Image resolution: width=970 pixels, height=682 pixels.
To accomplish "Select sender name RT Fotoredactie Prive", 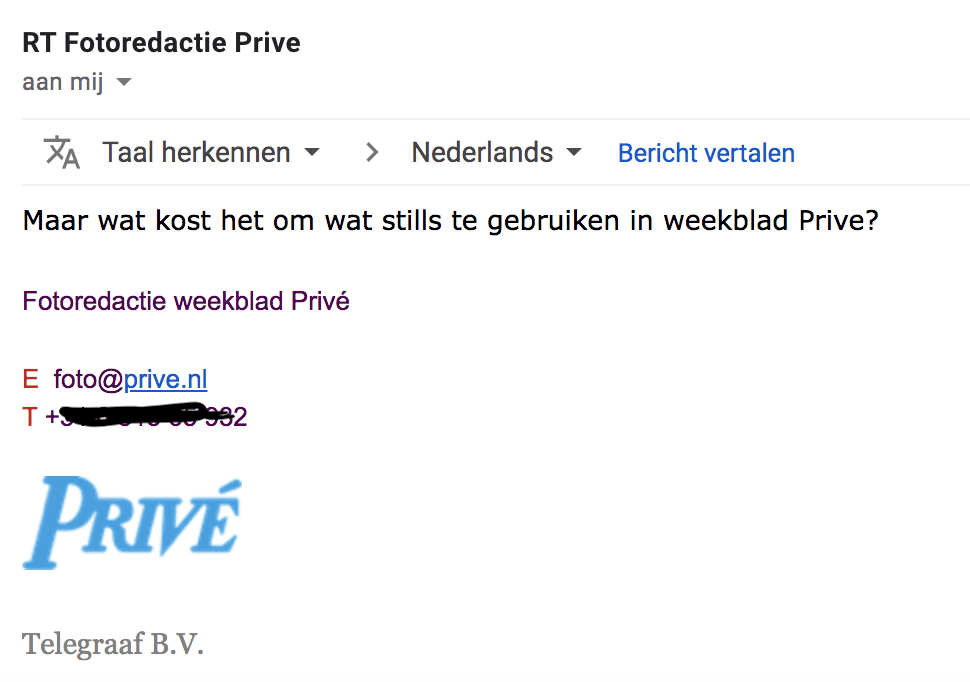I will (x=161, y=43).
